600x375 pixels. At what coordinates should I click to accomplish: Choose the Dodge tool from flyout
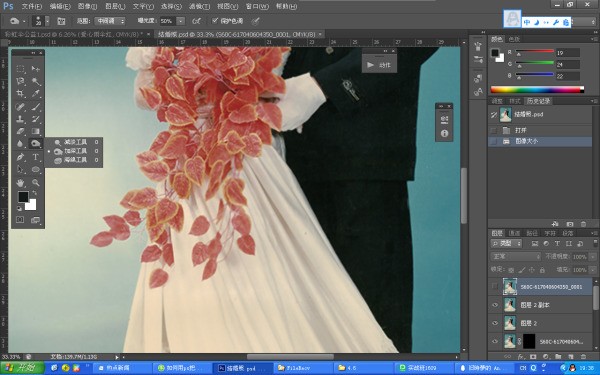[76, 142]
